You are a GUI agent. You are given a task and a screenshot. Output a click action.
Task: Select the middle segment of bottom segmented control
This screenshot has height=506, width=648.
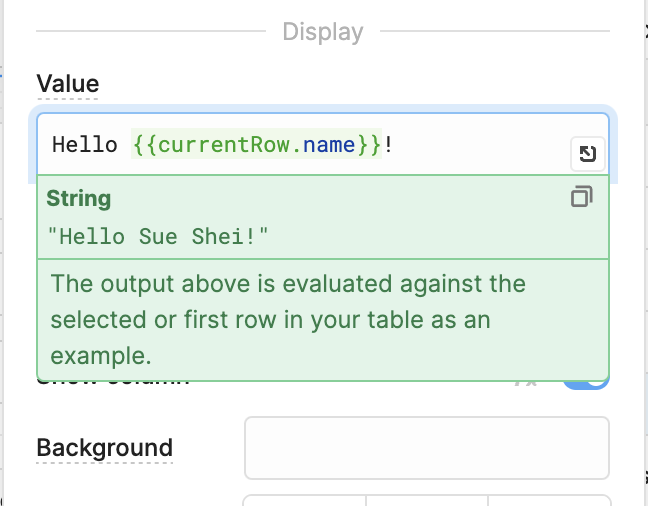427,500
